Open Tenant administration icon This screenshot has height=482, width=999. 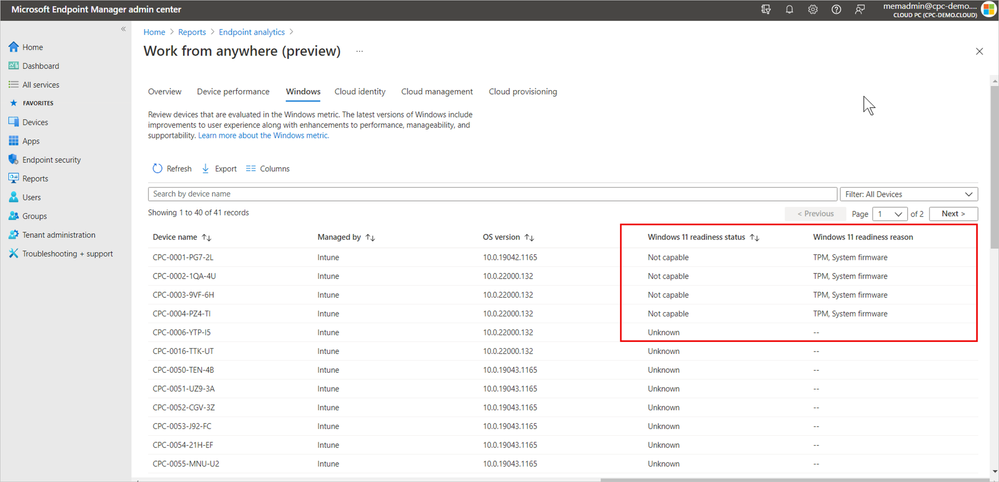(x=13, y=235)
